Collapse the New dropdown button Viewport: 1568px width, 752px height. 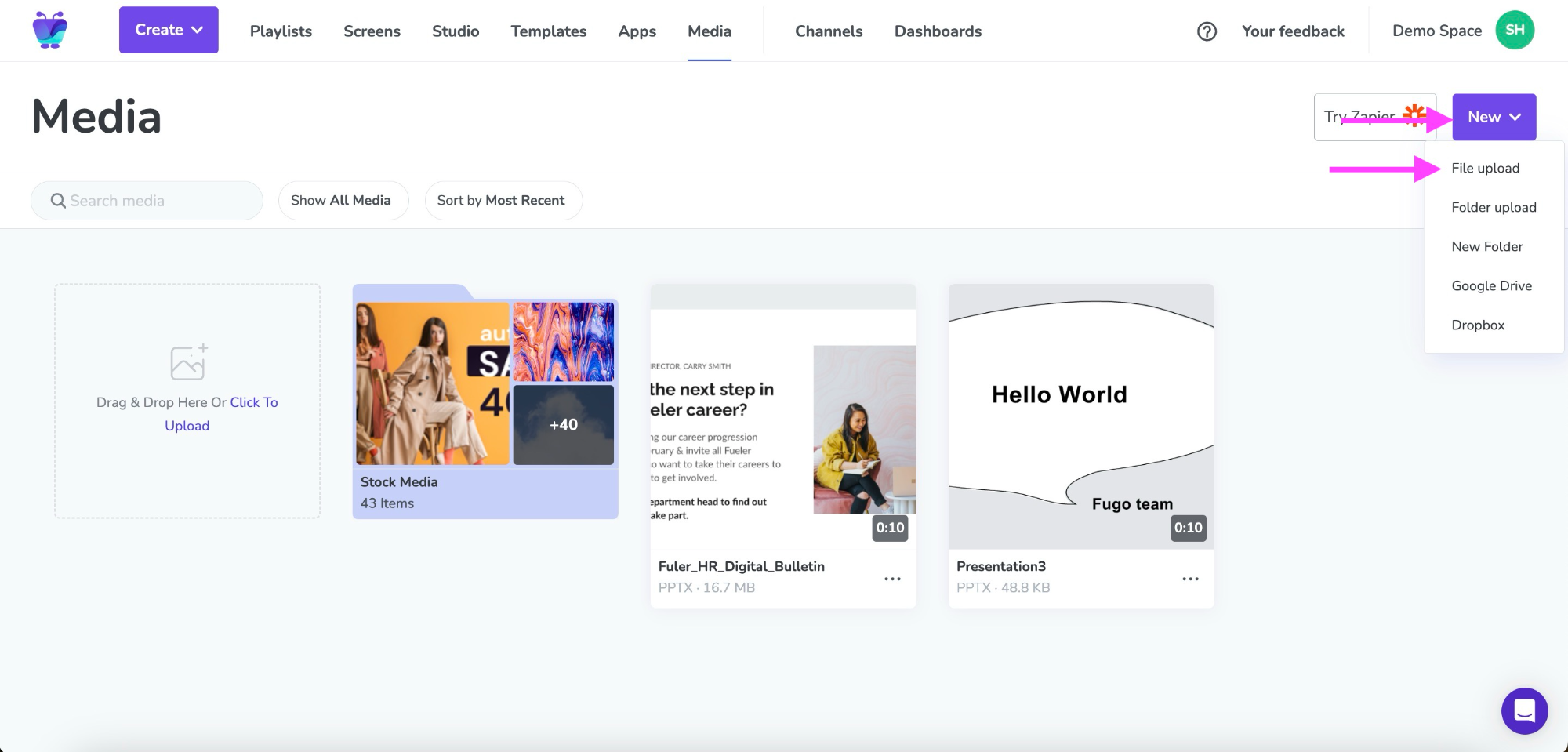[x=1494, y=117]
